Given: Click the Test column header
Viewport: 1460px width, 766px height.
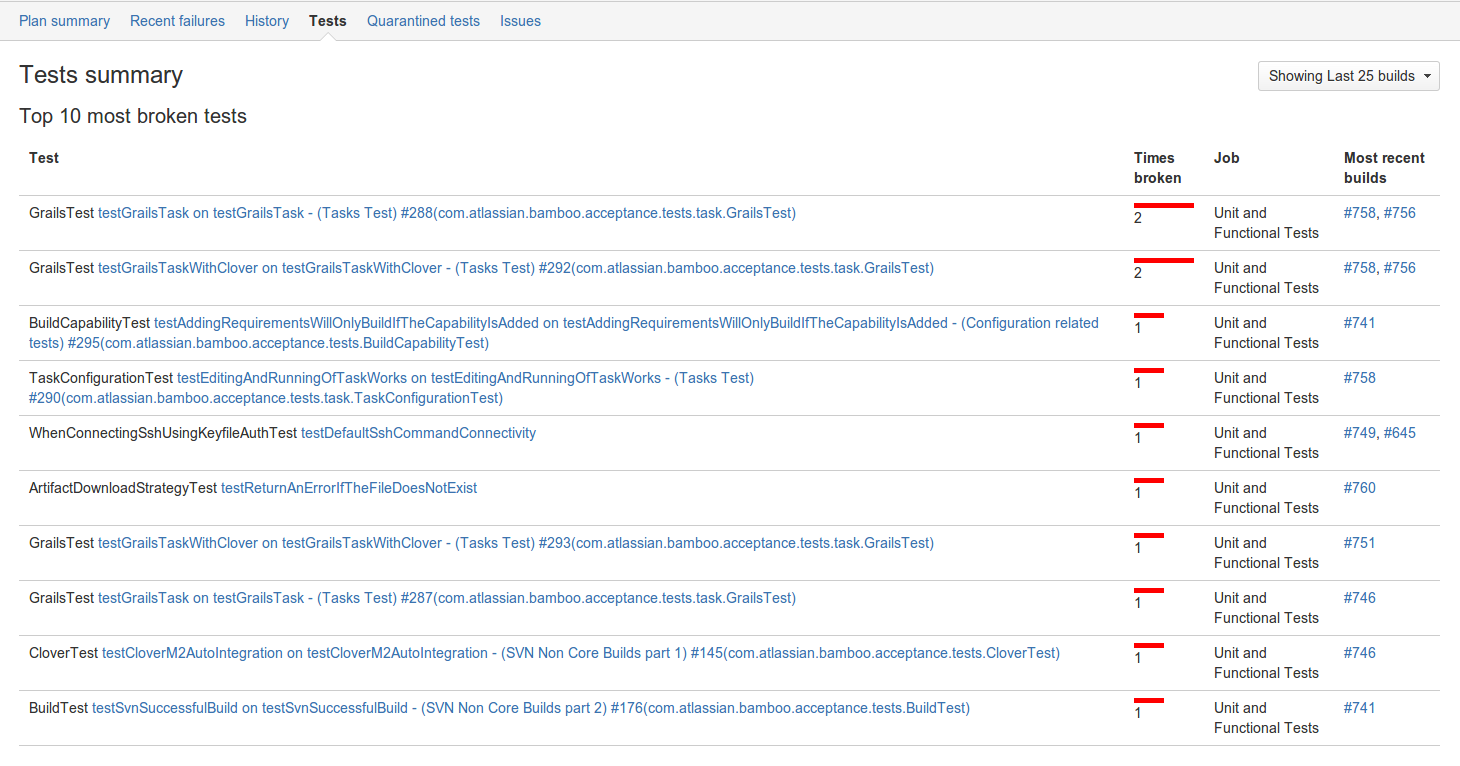Looking at the screenshot, I should pyautogui.click(x=44, y=158).
